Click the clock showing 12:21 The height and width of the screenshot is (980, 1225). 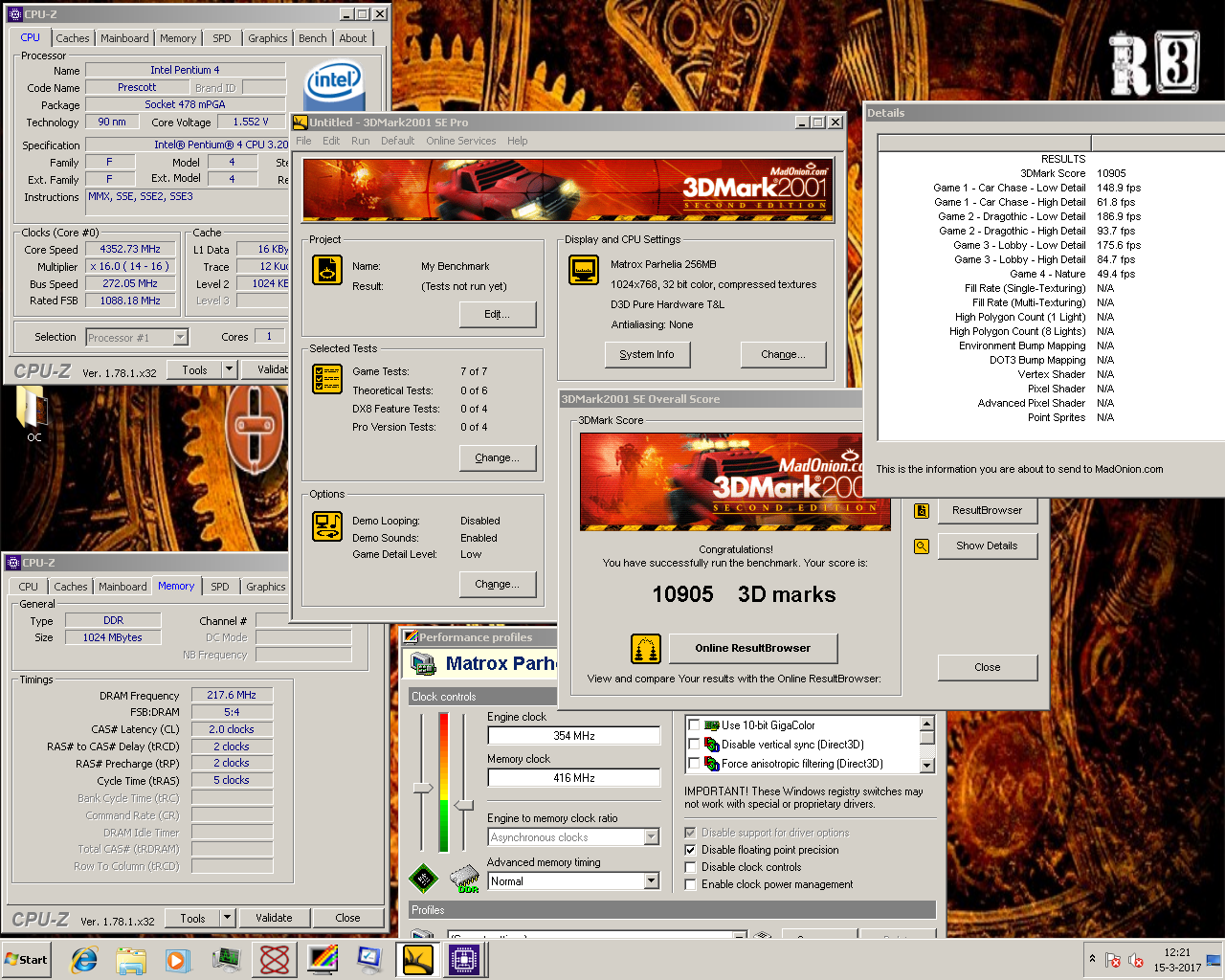coord(1177,953)
